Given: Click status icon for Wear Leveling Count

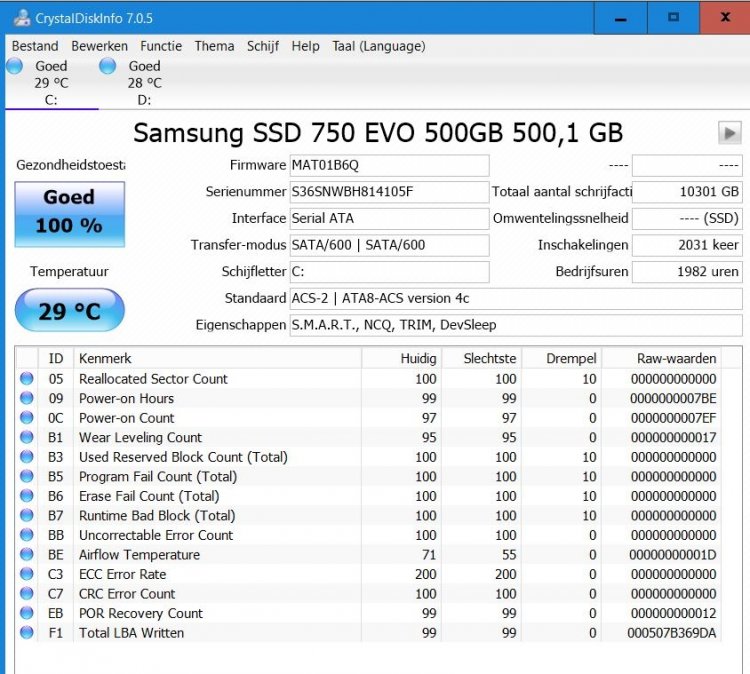Looking at the screenshot, I should (26, 438).
